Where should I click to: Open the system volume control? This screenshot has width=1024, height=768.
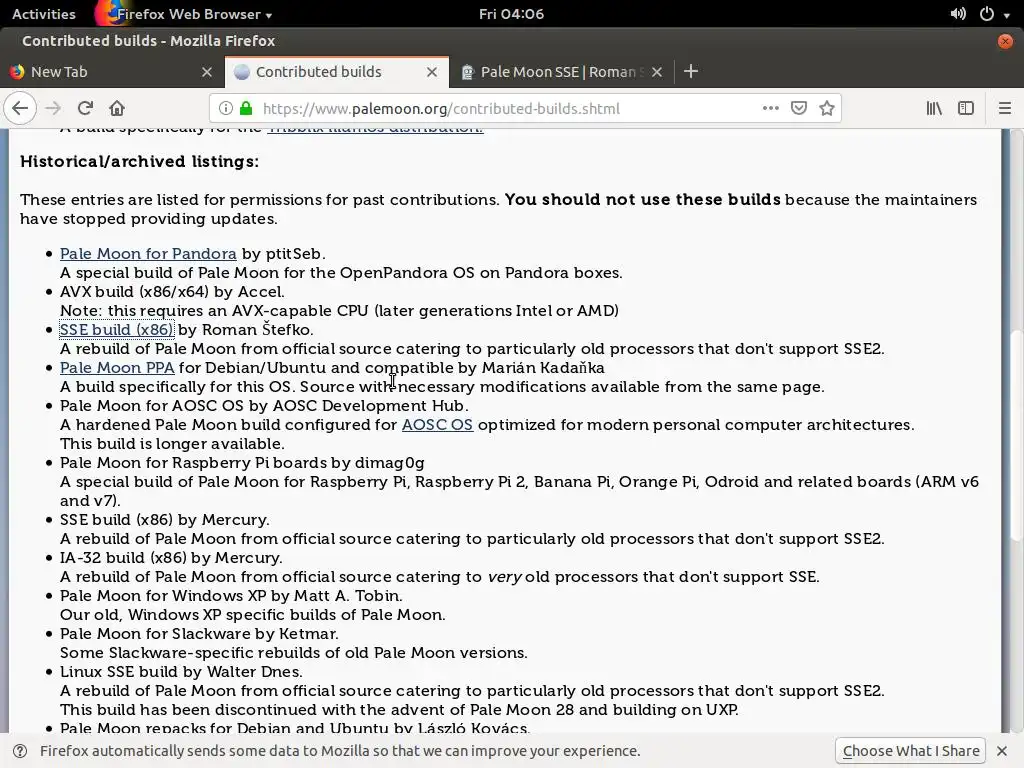click(958, 14)
